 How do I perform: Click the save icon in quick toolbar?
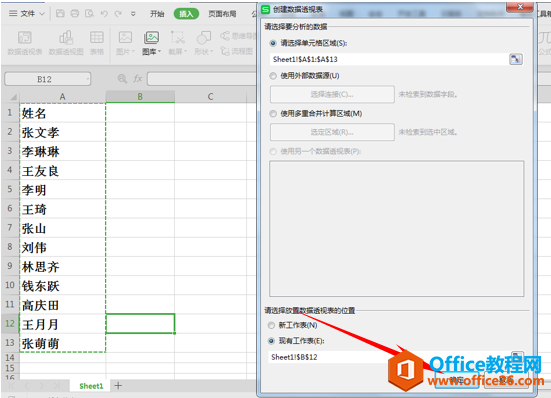click(60, 14)
